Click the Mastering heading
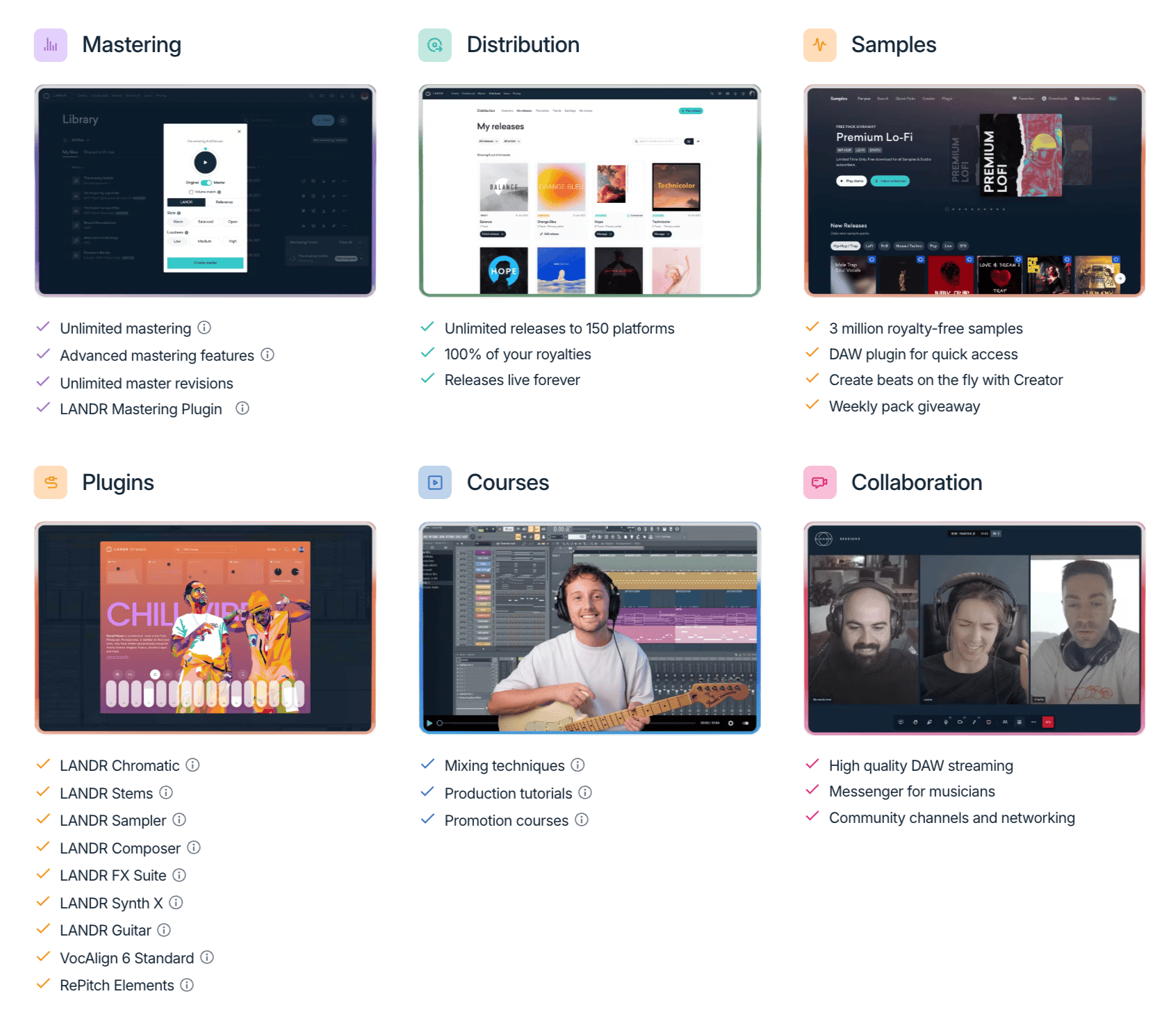 pyautogui.click(x=131, y=44)
